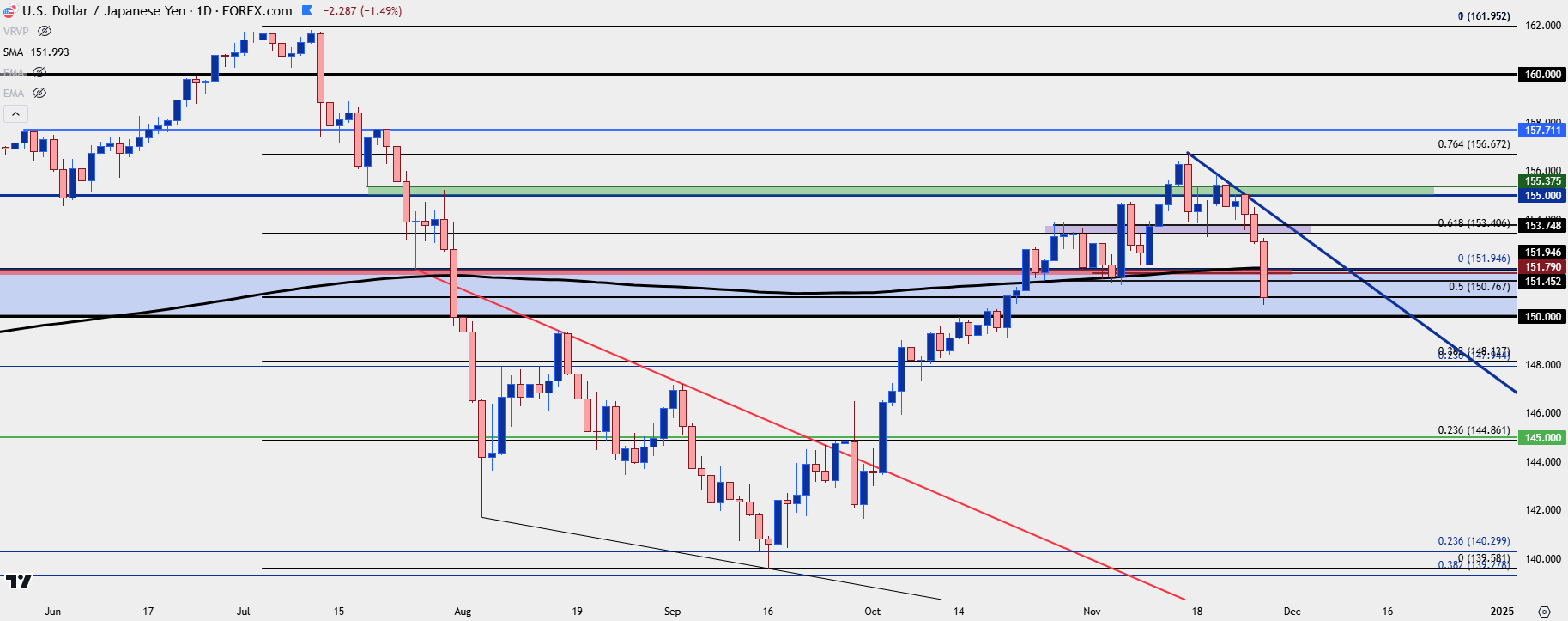This screenshot has height=621, width=1568.
Task: Open the TradingView logo in the corner
Action: coord(18,581)
